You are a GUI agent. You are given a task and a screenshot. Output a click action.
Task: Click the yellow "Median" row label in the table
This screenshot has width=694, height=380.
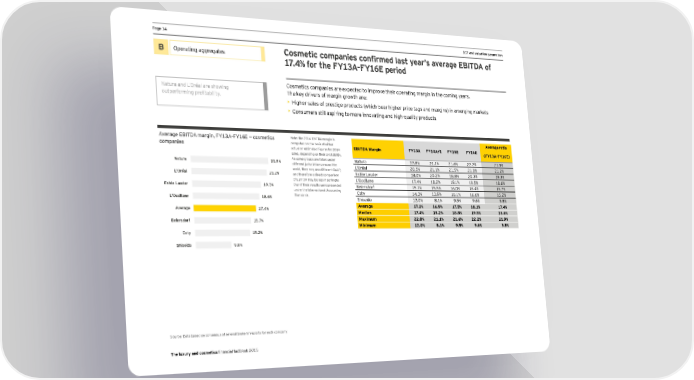point(383,213)
